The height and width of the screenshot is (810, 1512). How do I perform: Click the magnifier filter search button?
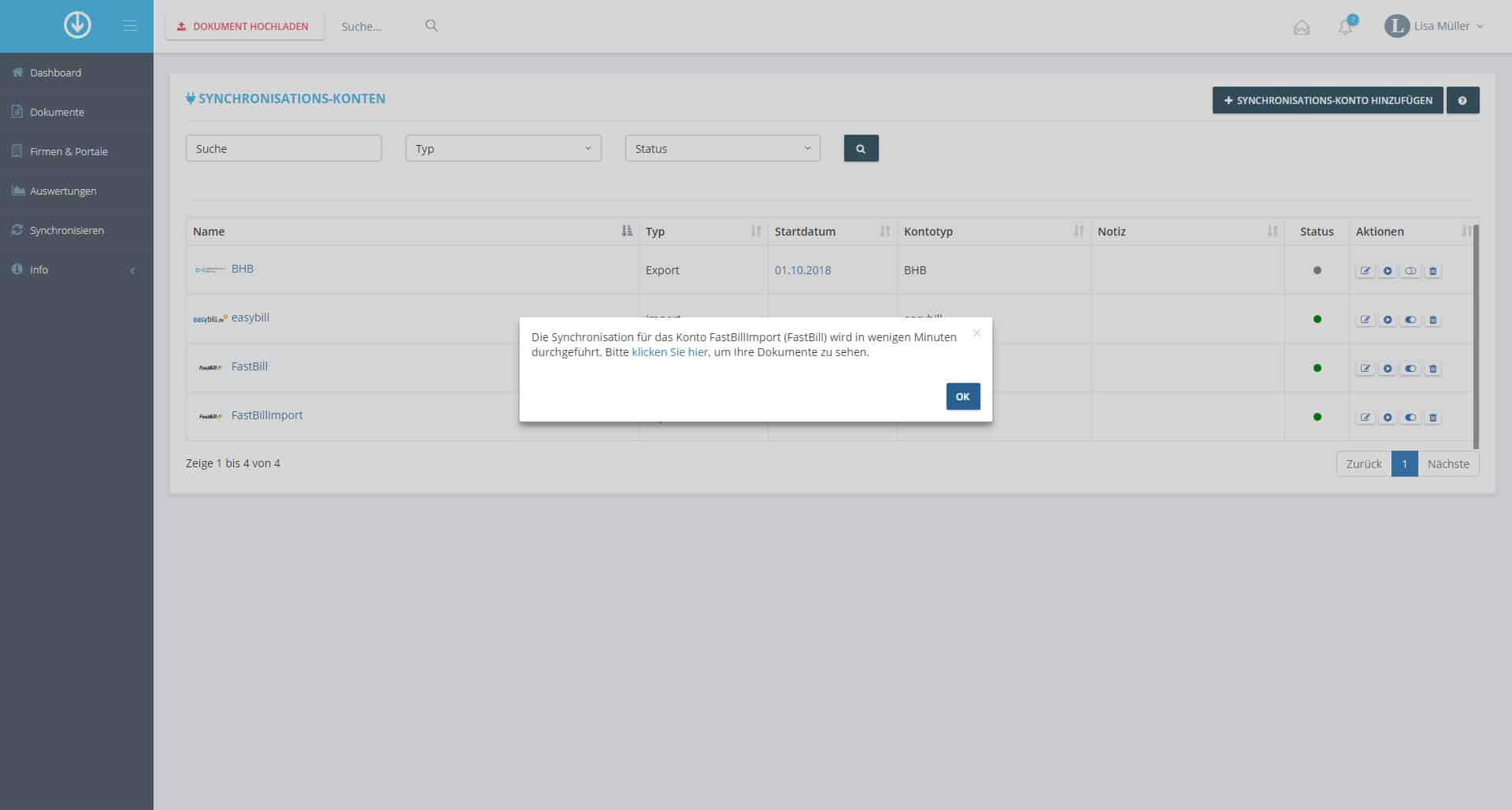(861, 148)
